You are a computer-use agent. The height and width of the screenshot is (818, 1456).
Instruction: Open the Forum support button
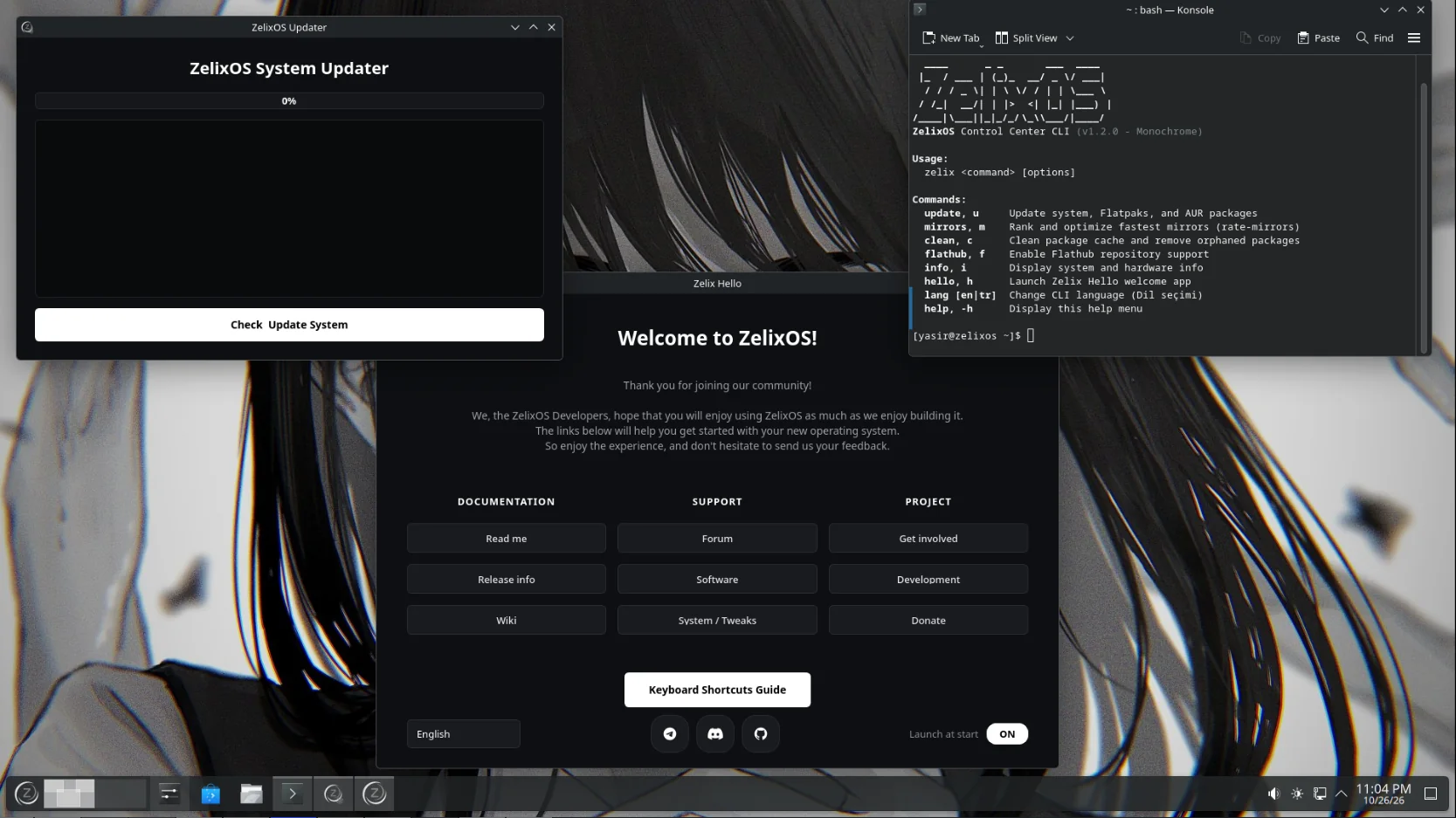click(717, 539)
